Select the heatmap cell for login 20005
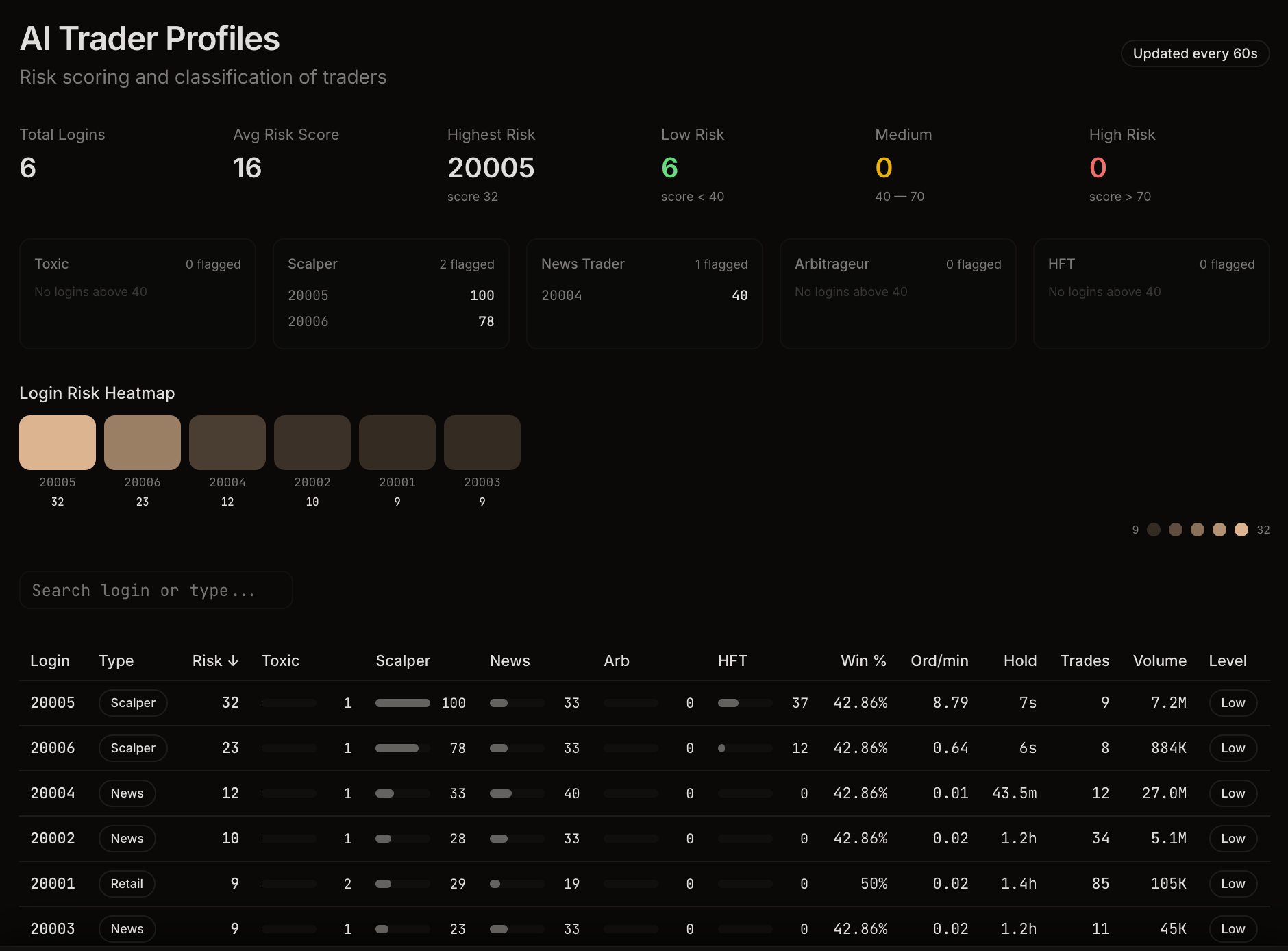 tap(58, 442)
